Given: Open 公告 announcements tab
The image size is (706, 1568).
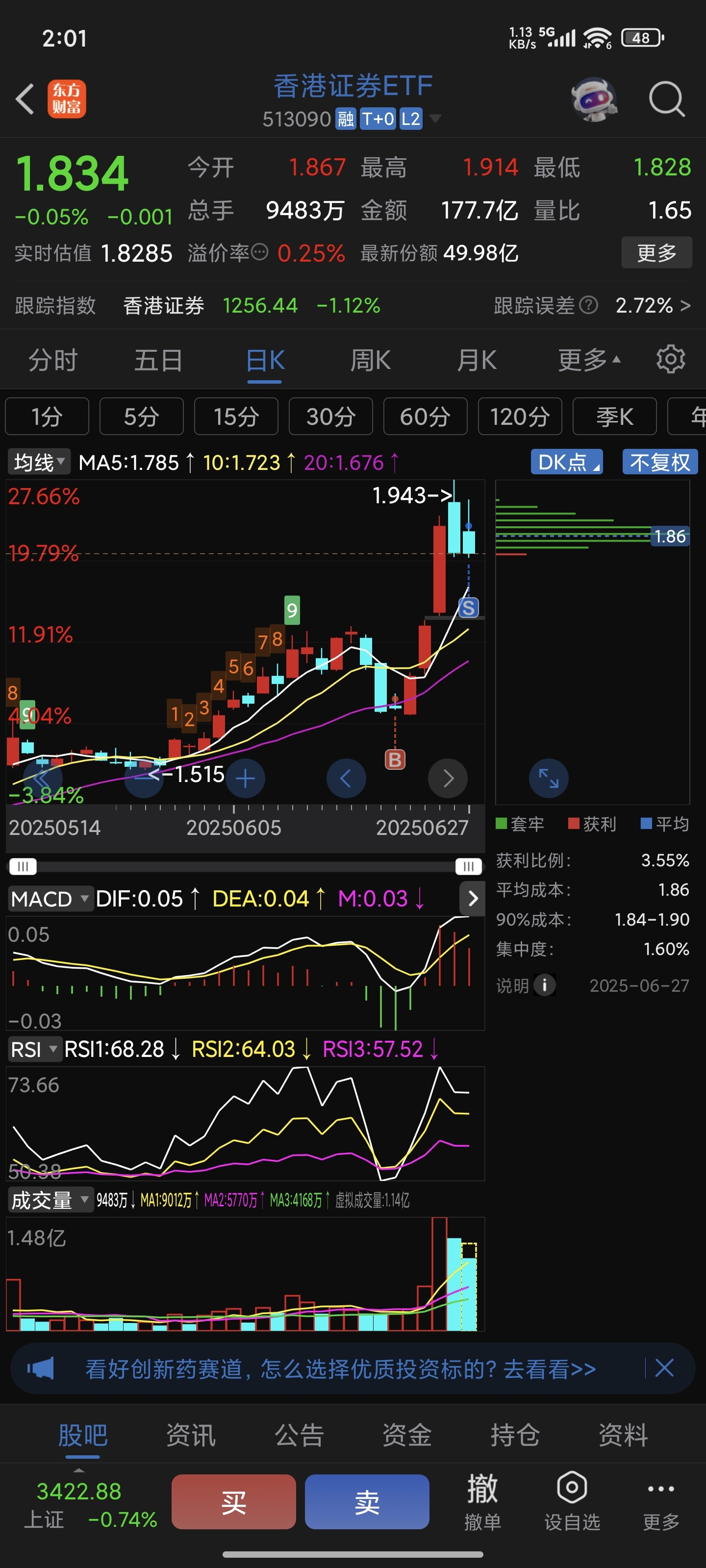Looking at the screenshot, I should [x=299, y=1435].
